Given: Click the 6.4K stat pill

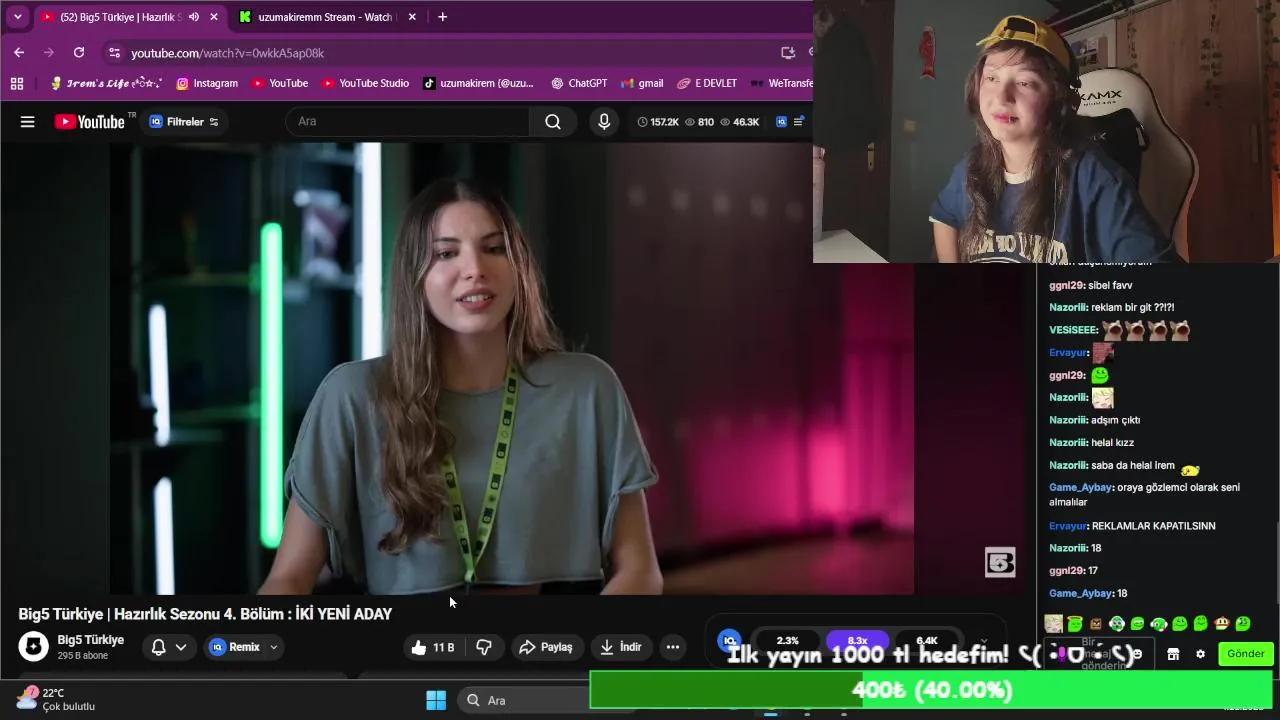Looking at the screenshot, I should coord(927,640).
